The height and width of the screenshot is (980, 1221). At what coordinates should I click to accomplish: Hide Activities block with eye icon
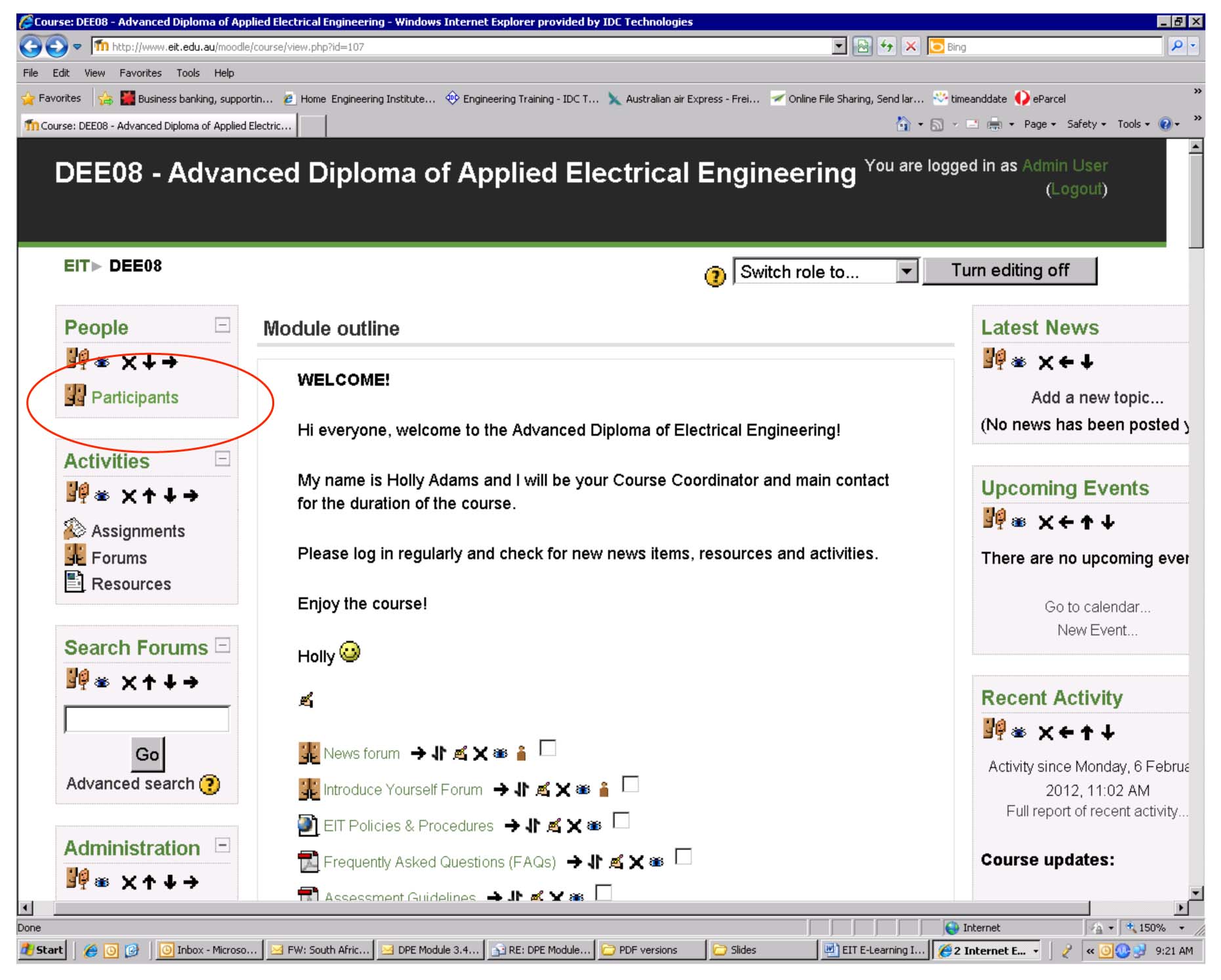(102, 497)
